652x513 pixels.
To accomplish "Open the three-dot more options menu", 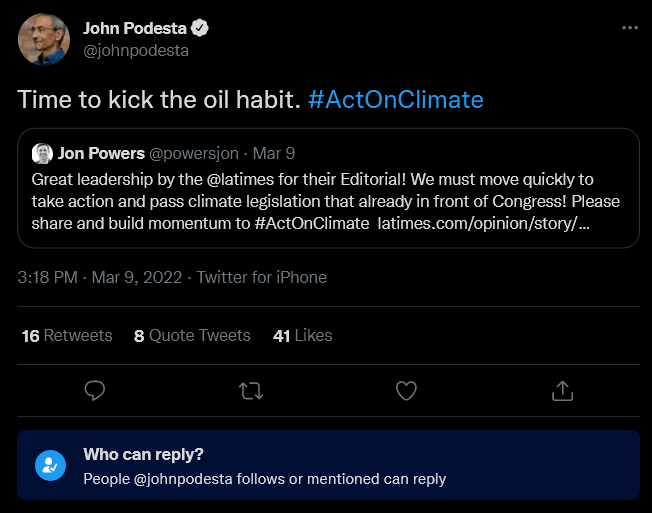I will (630, 28).
